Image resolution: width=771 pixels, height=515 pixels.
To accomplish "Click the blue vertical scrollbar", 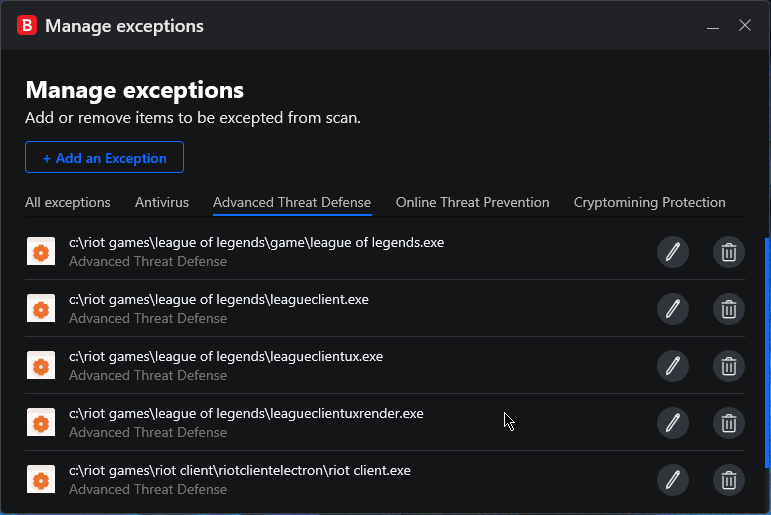I will click(767, 353).
